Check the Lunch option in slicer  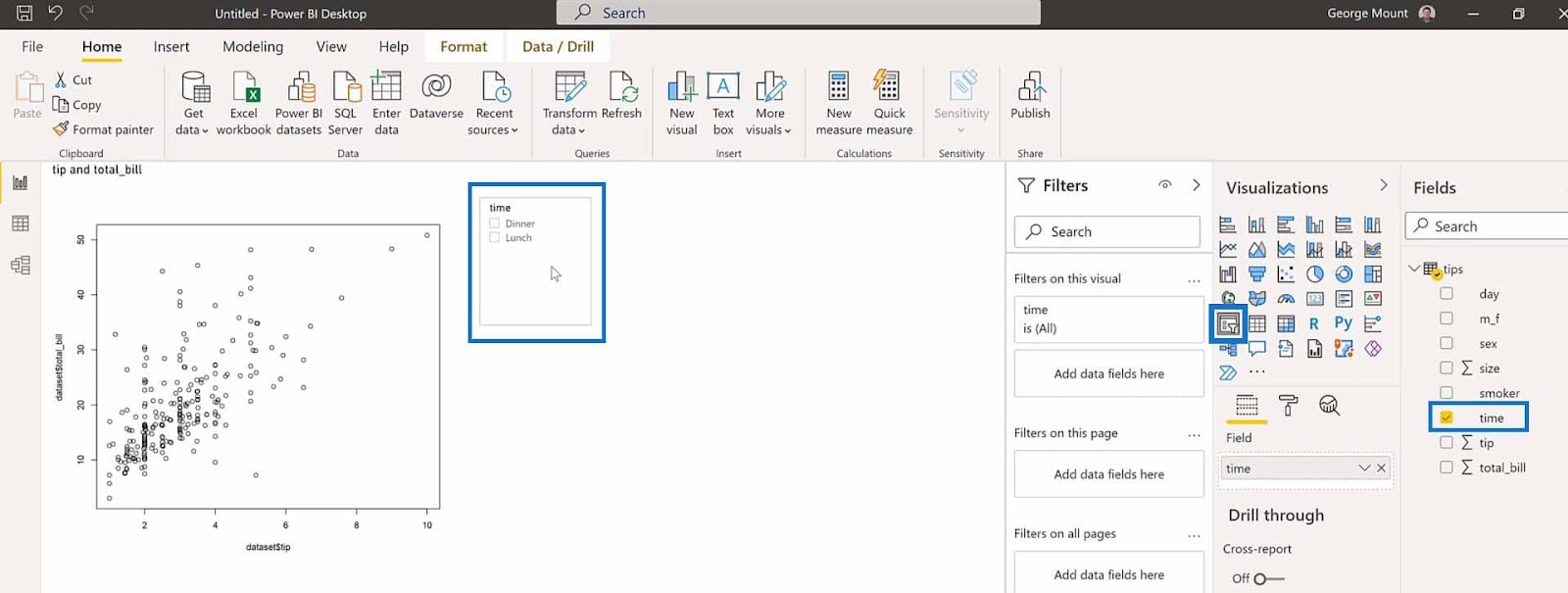tap(495, 237)
